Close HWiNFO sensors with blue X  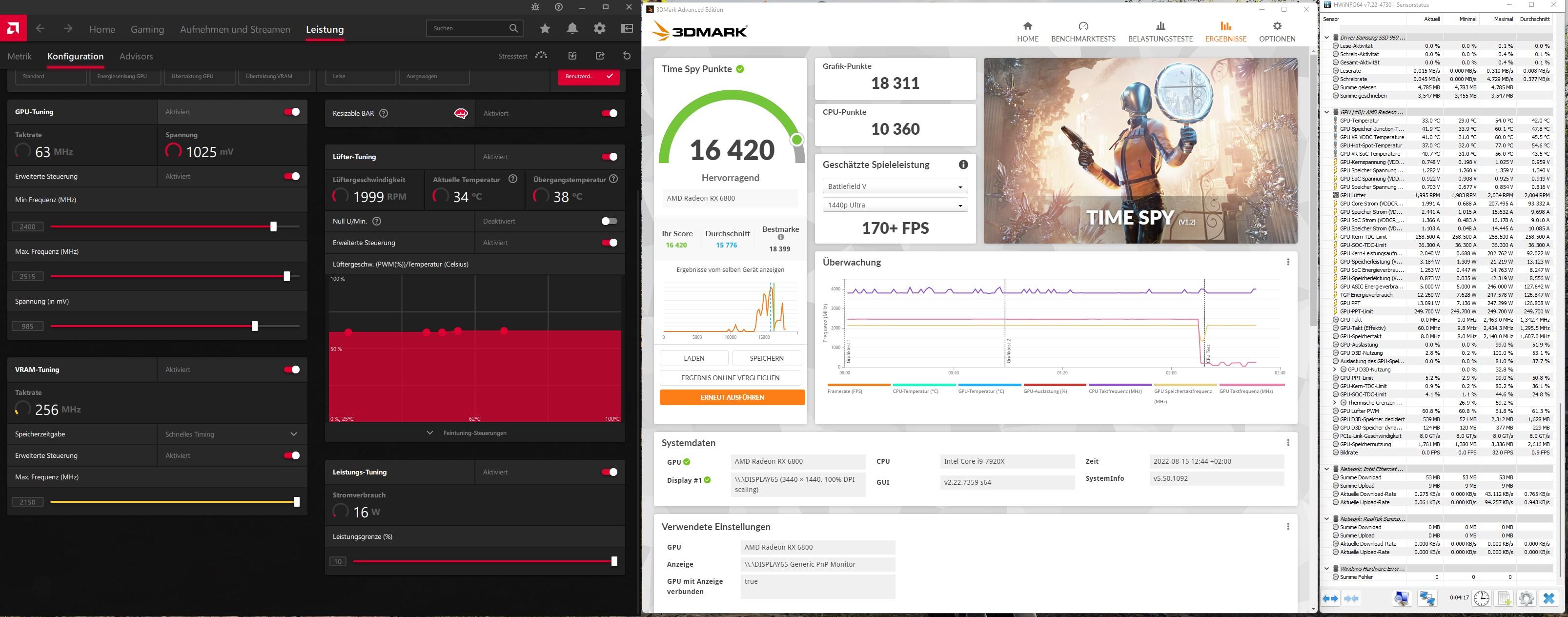1549,599
